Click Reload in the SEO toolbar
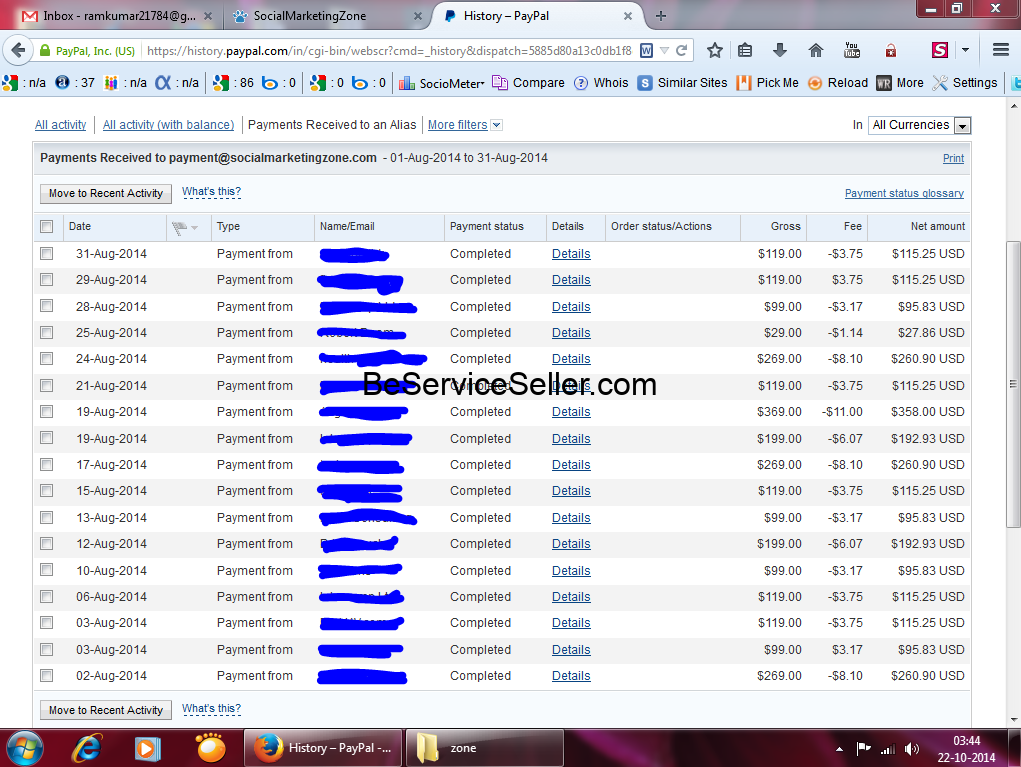The height and width of the screenshot is (767, 1021). pyautogui.click(x=838, y=83)
